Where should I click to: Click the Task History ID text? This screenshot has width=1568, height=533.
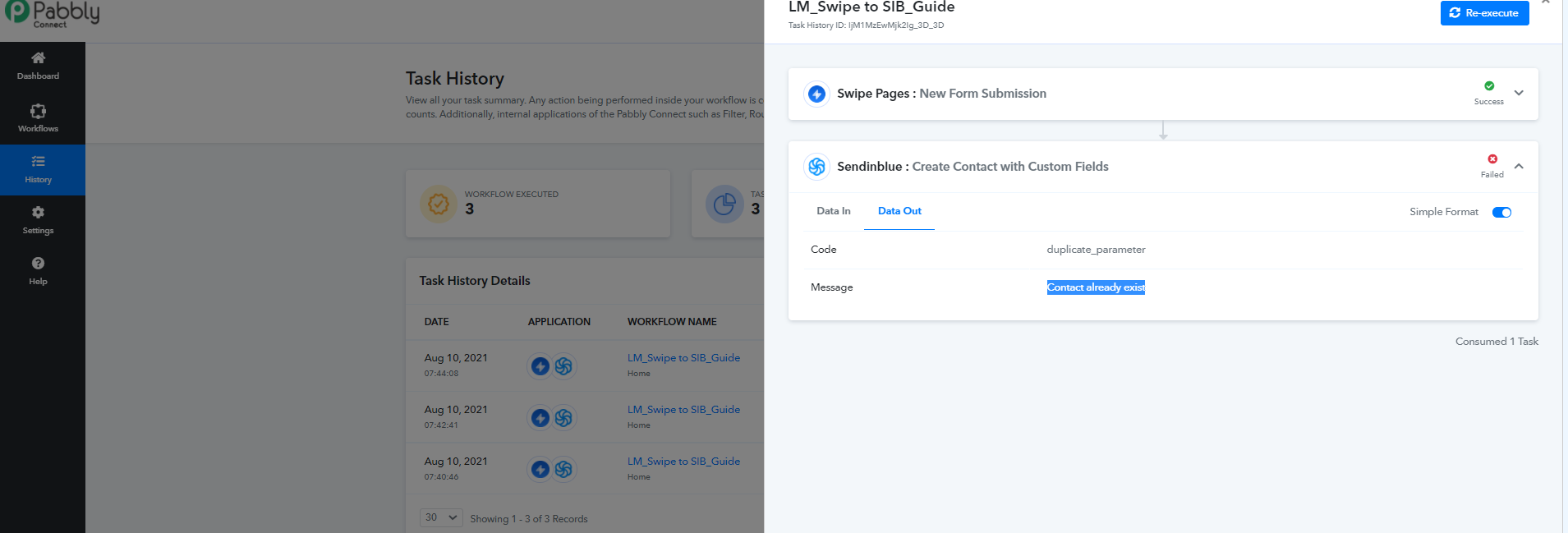(x=866, y=25)
